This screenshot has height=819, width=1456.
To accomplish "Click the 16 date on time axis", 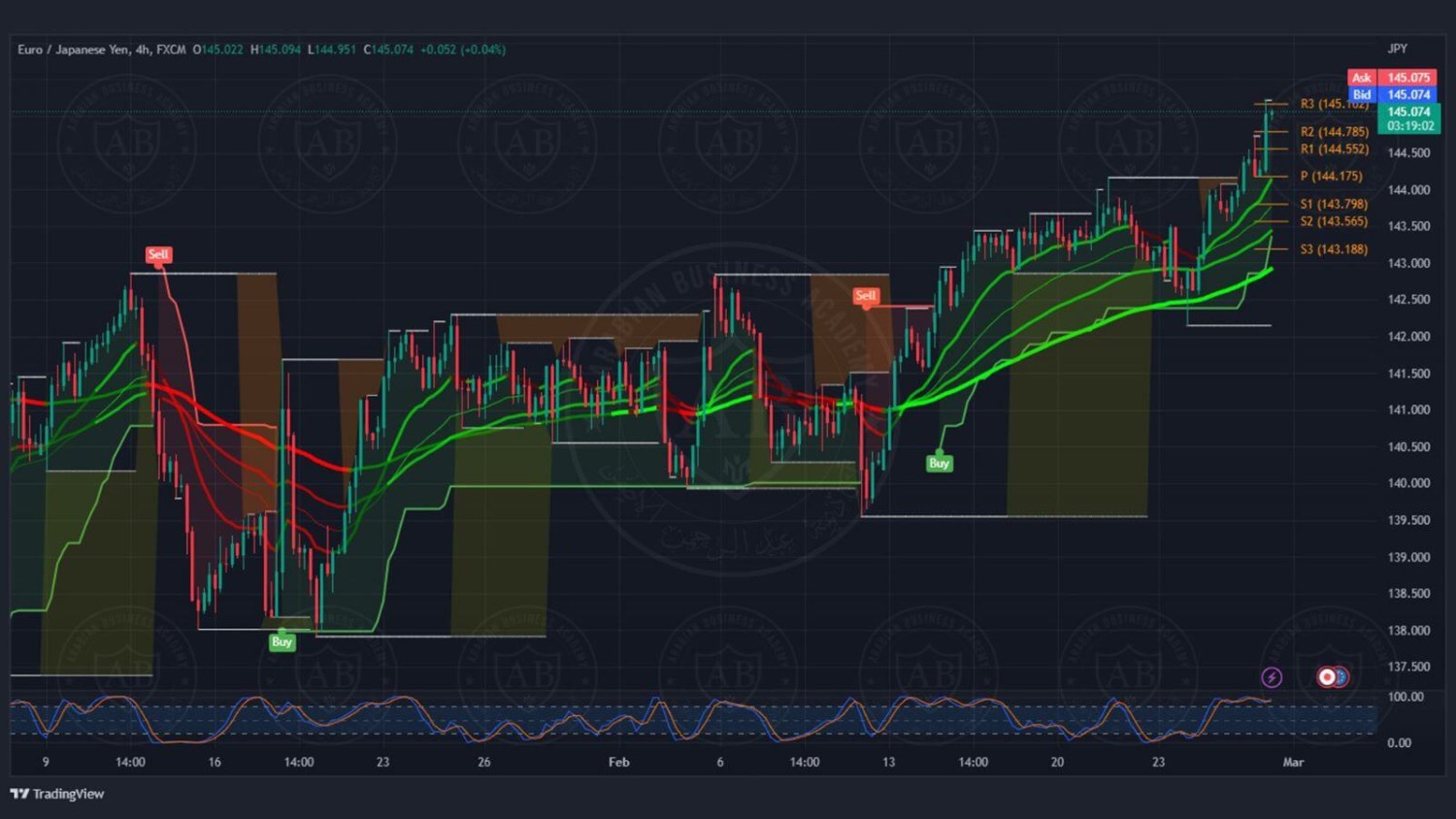I will 215,763.
